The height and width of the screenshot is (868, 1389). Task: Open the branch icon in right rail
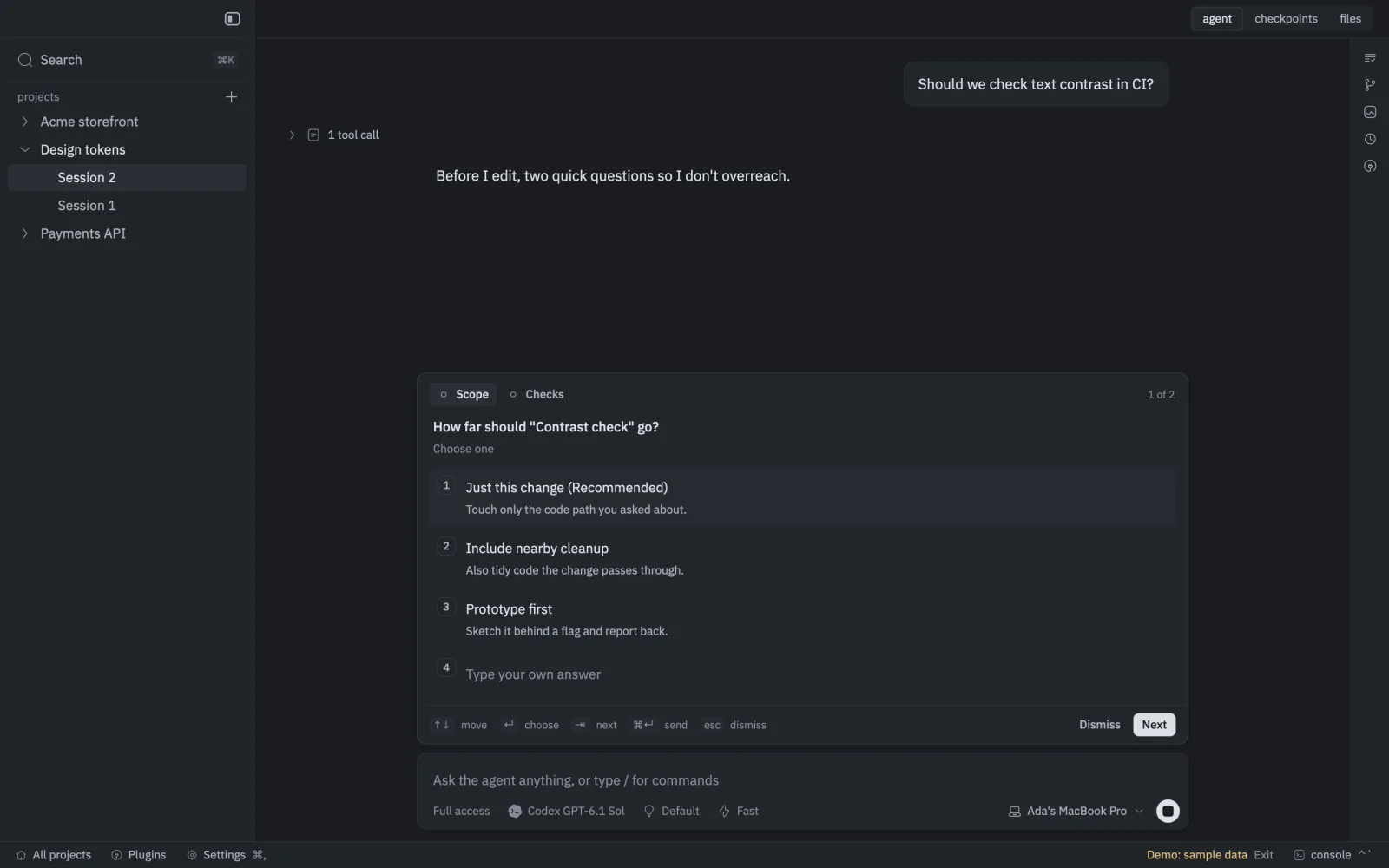pyautogui.click(x=1370, y=85)
